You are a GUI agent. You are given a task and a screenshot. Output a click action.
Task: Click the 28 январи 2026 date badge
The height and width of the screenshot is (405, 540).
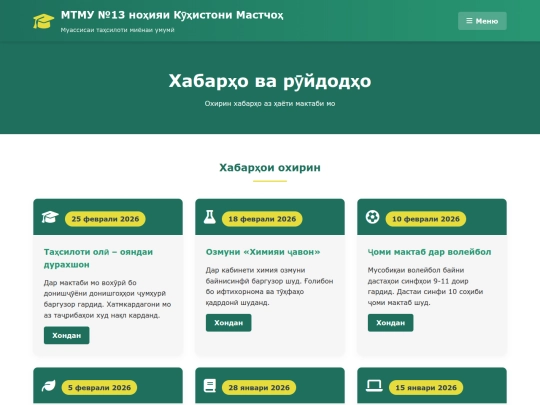click(259, 388)
